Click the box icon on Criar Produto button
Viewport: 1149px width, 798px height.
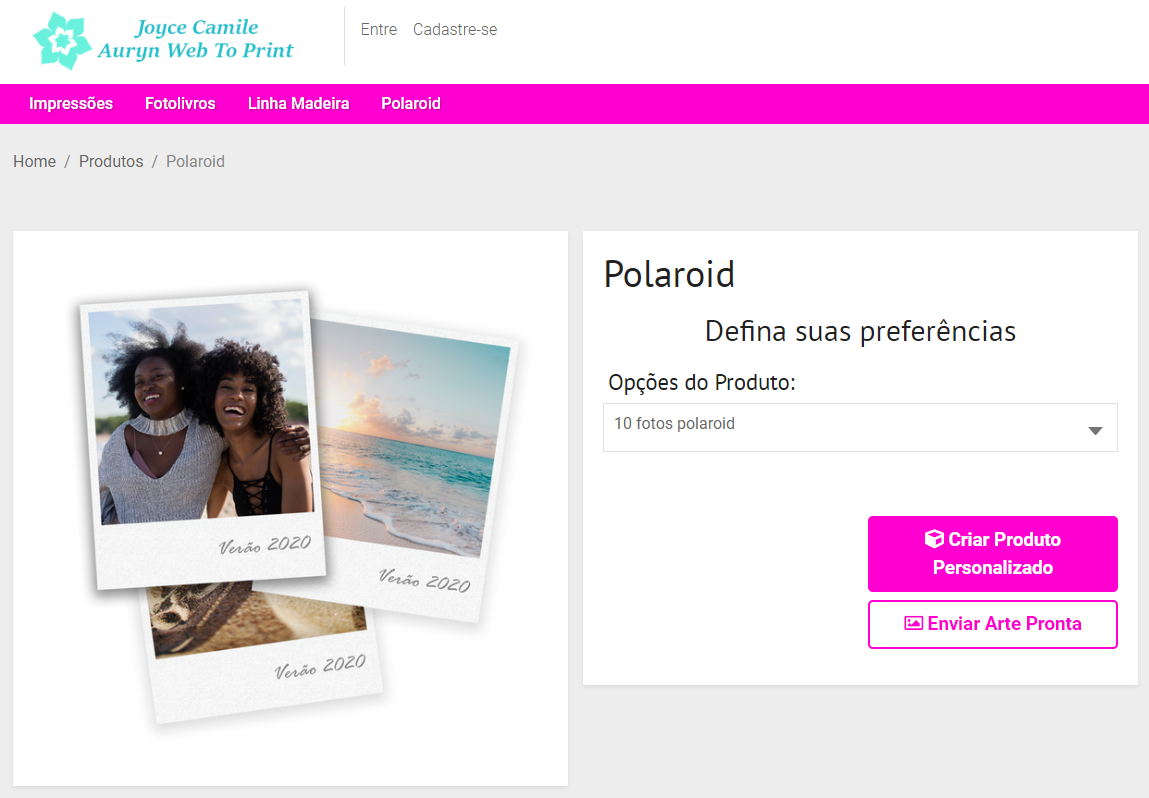pyautogui.click(x=934, y=539)
